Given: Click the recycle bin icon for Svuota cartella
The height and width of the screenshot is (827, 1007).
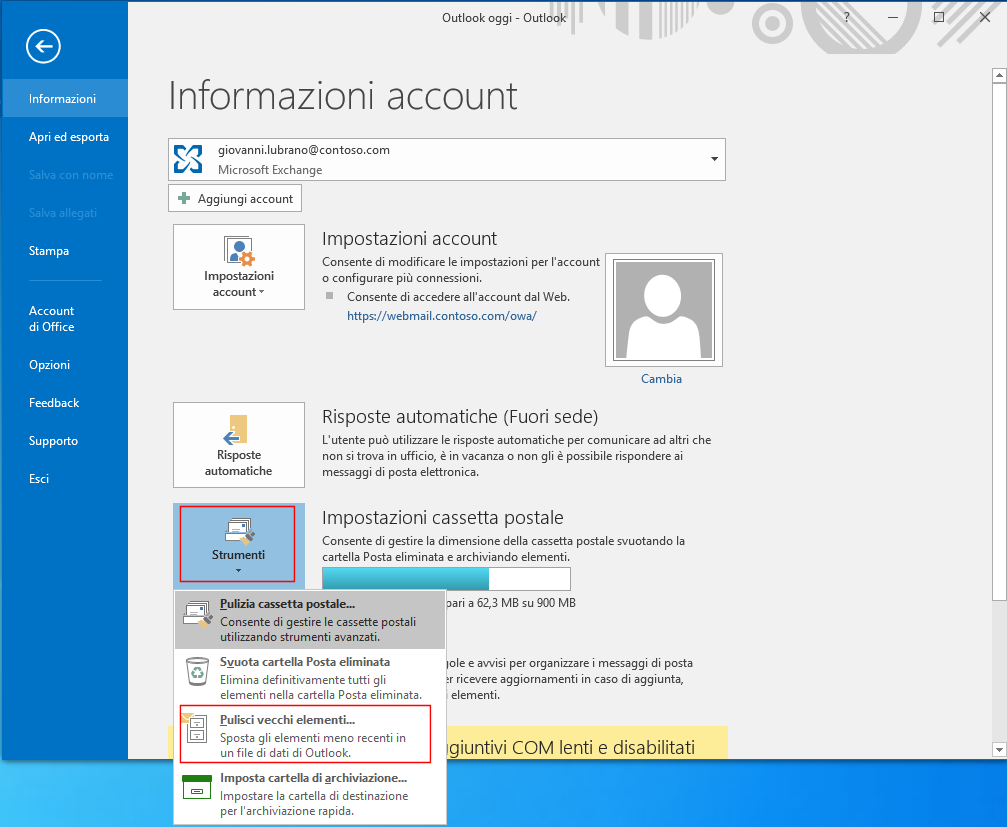Looking at the screenshot, I should pyautogui.click(x=197, y=672).
